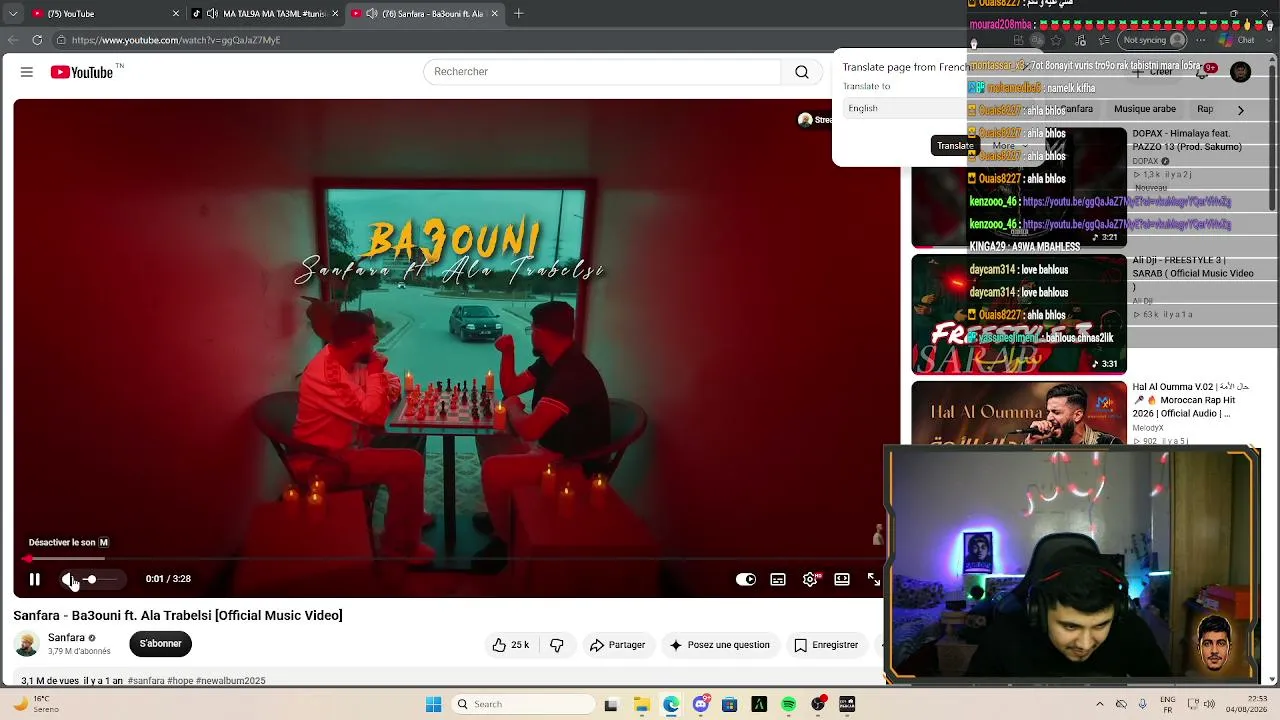Open YouTube notifications bell with 9+ badge
1280x720 pixels.
coord(1204,71)
